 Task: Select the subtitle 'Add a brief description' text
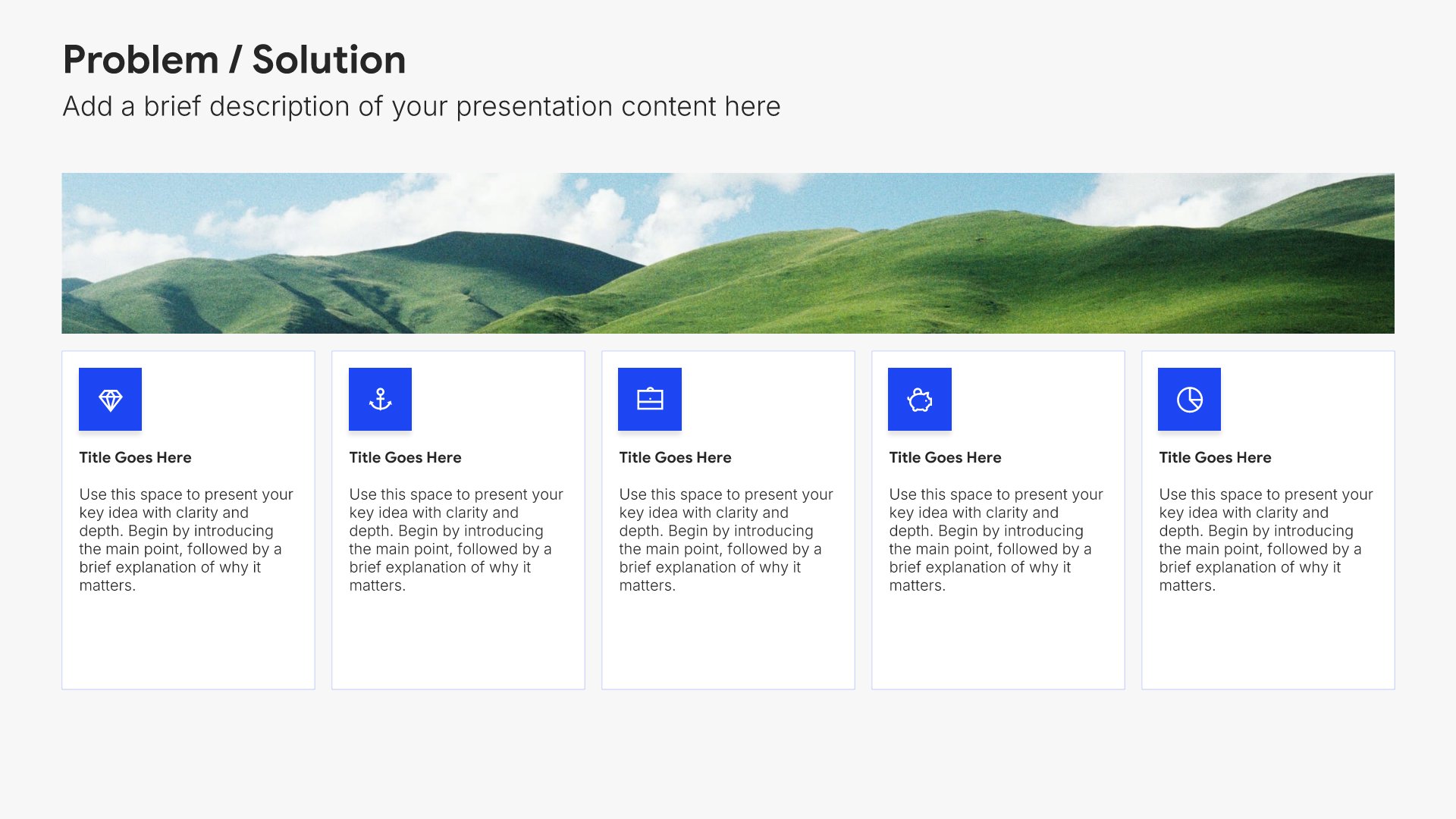point(422,107)
